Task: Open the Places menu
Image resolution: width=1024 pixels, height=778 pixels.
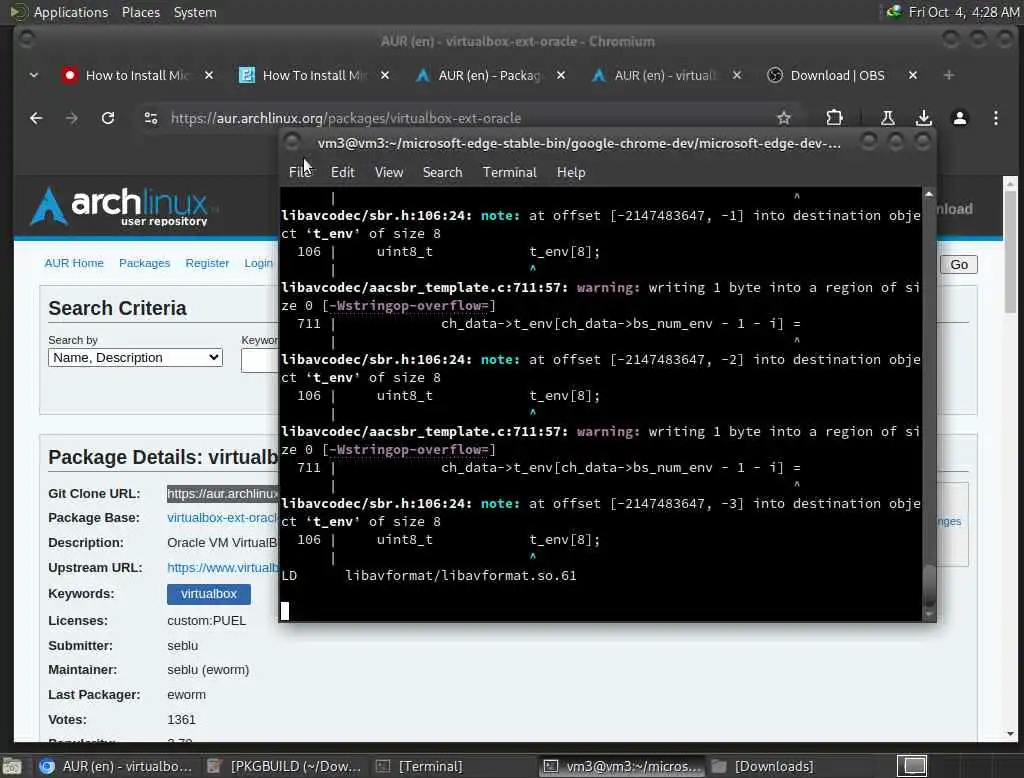Action: tap(140, 12)
